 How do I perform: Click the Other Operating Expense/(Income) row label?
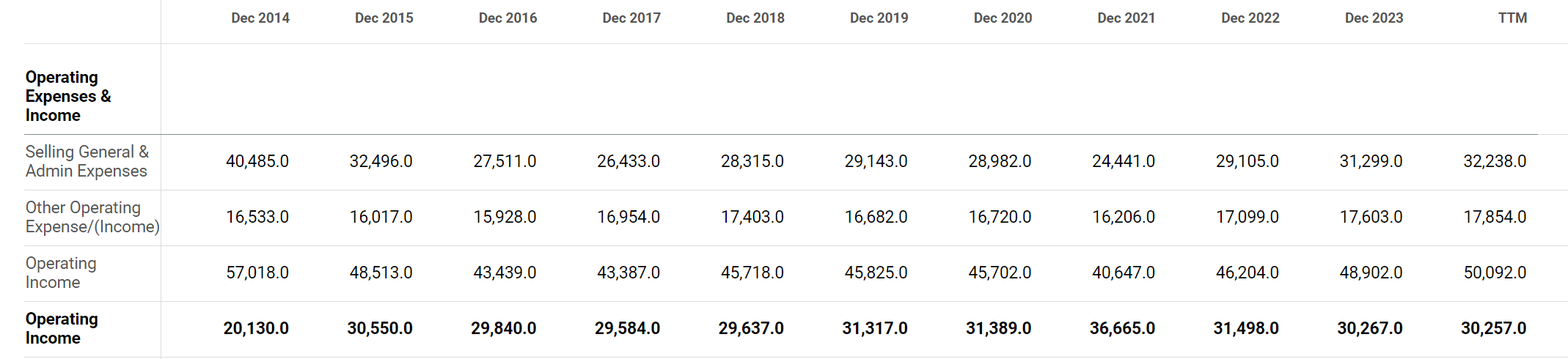coord(92,217)
